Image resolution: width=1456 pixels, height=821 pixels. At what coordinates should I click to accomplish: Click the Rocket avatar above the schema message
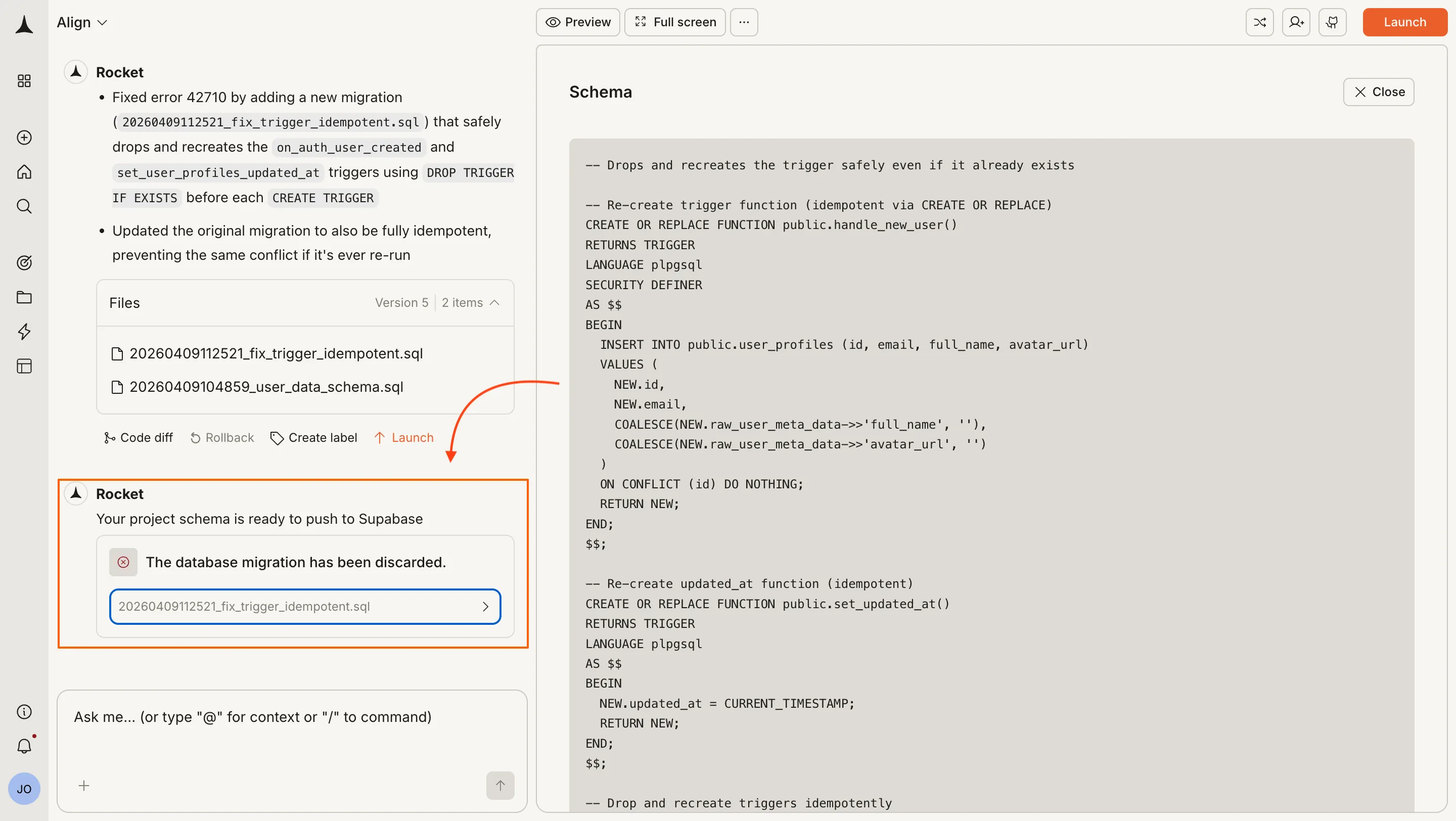click(76, 493)
